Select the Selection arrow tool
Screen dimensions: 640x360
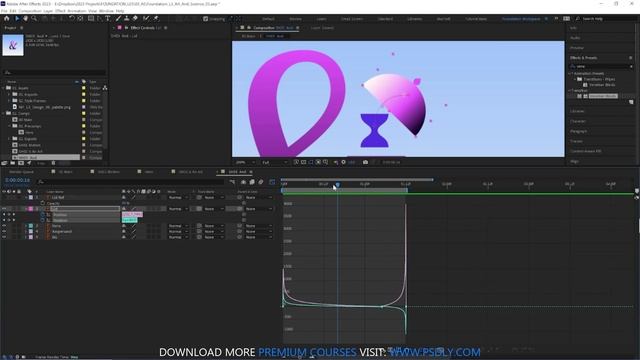click(x=17, y=18)
